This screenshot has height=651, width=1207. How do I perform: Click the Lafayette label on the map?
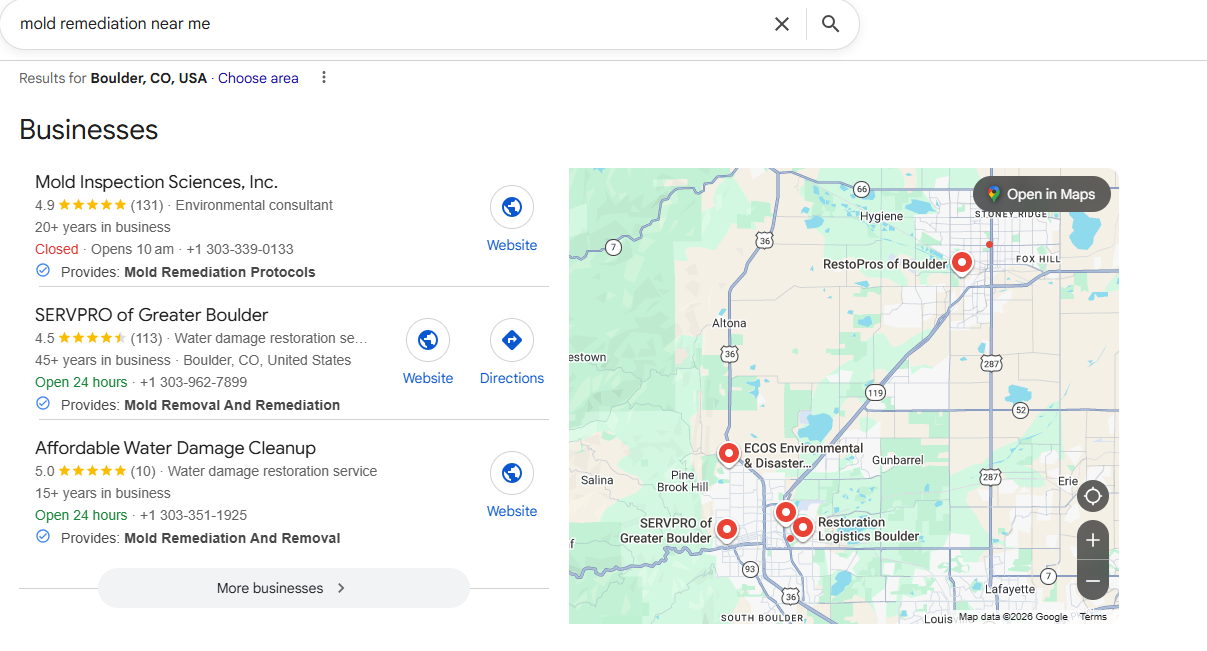click(x=1010, y=589)
